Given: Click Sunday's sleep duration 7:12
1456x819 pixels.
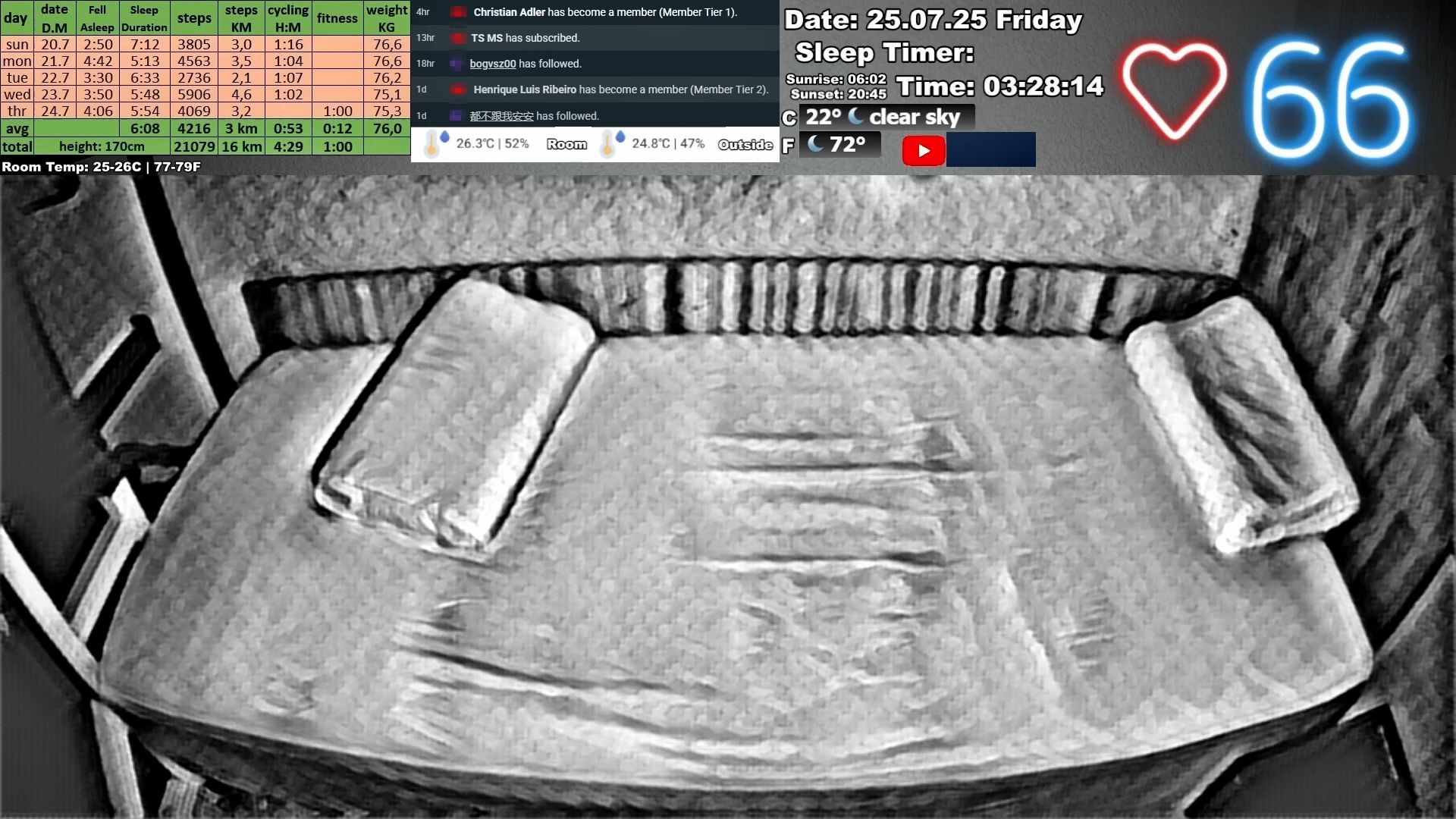Looking at the screenshot, I should (x=145, y=44).
